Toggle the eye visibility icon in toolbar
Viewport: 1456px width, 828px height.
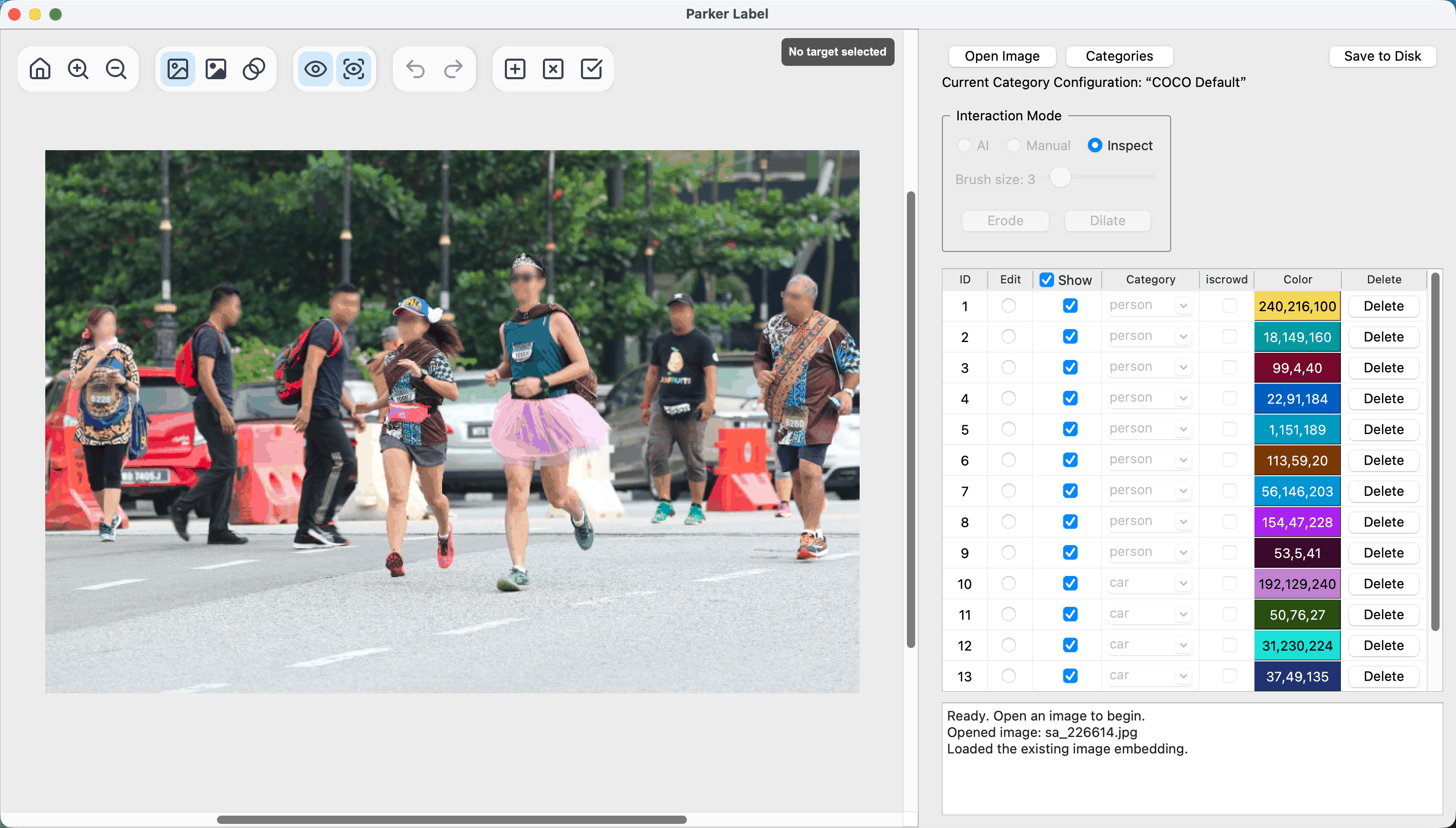coord(316,69)
